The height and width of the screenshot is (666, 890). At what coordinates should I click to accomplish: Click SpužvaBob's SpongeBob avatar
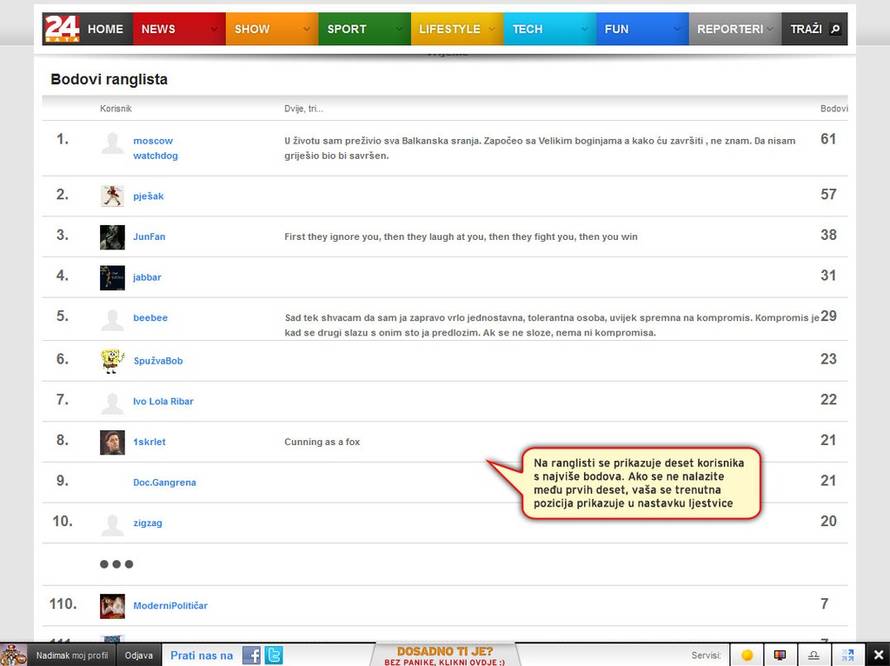click(x=112, y=360)
